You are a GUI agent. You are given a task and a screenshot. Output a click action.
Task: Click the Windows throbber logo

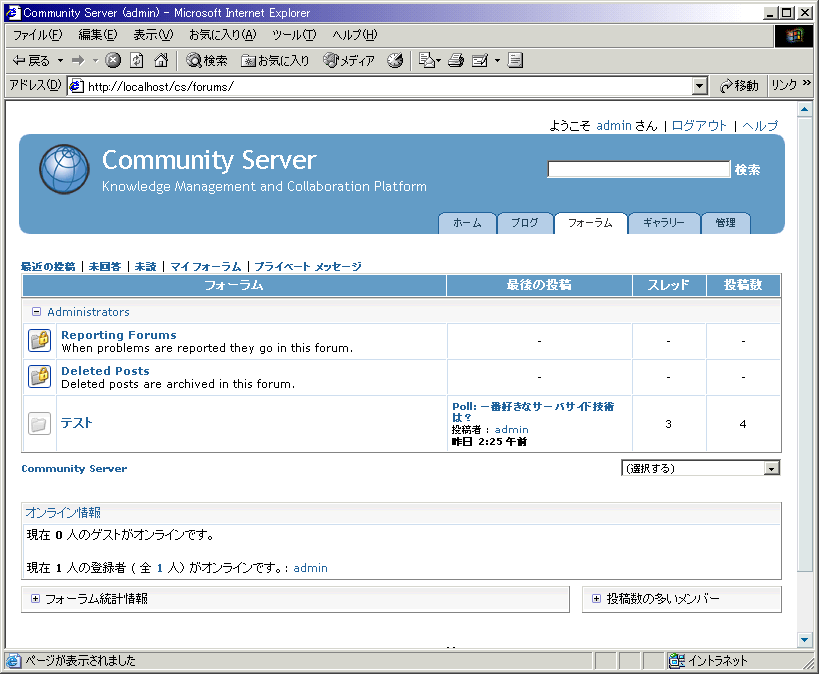pyautogui.click(x=793, y=36)
